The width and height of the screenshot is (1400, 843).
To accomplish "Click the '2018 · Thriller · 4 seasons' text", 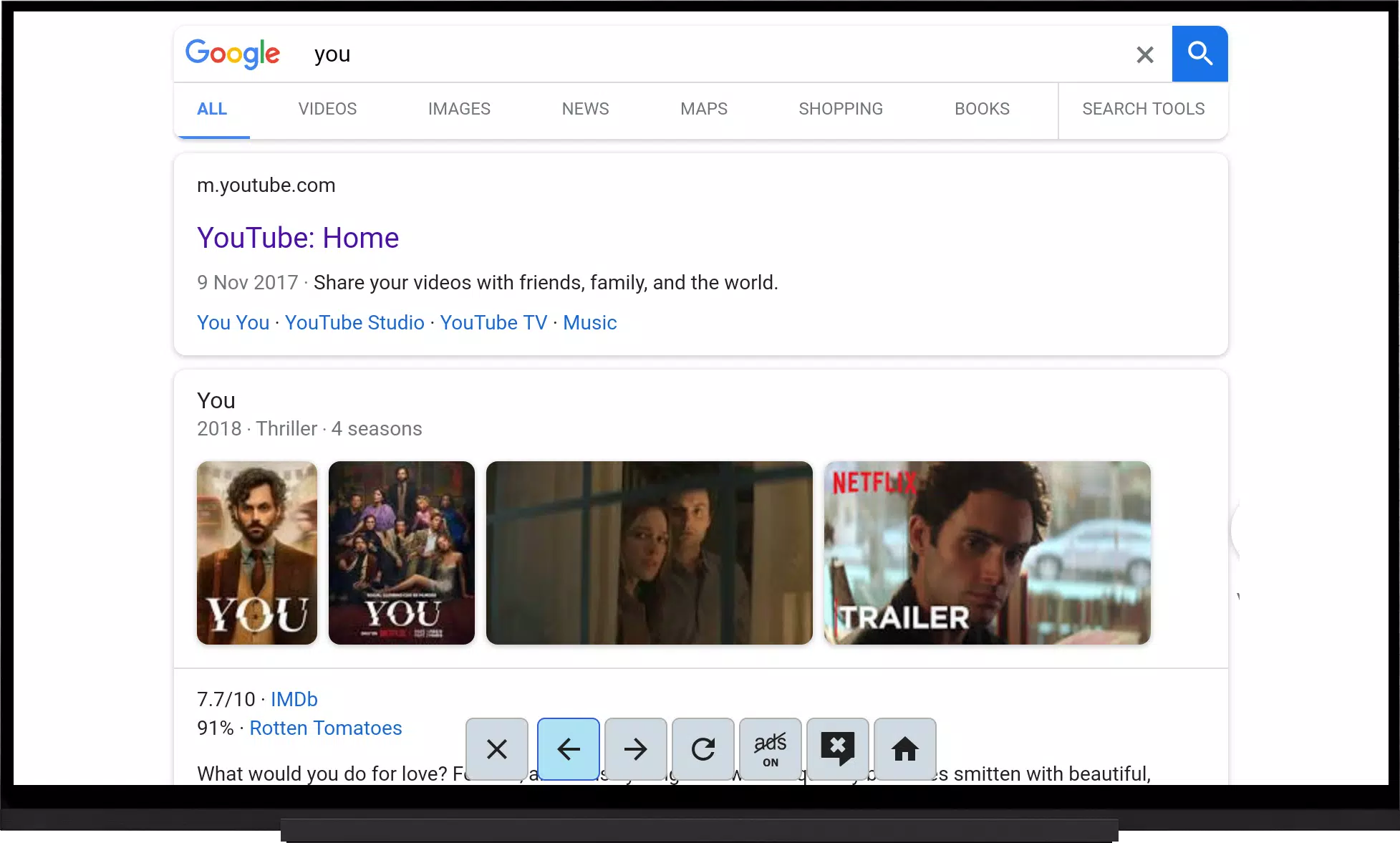I will [x=309, y=429].
